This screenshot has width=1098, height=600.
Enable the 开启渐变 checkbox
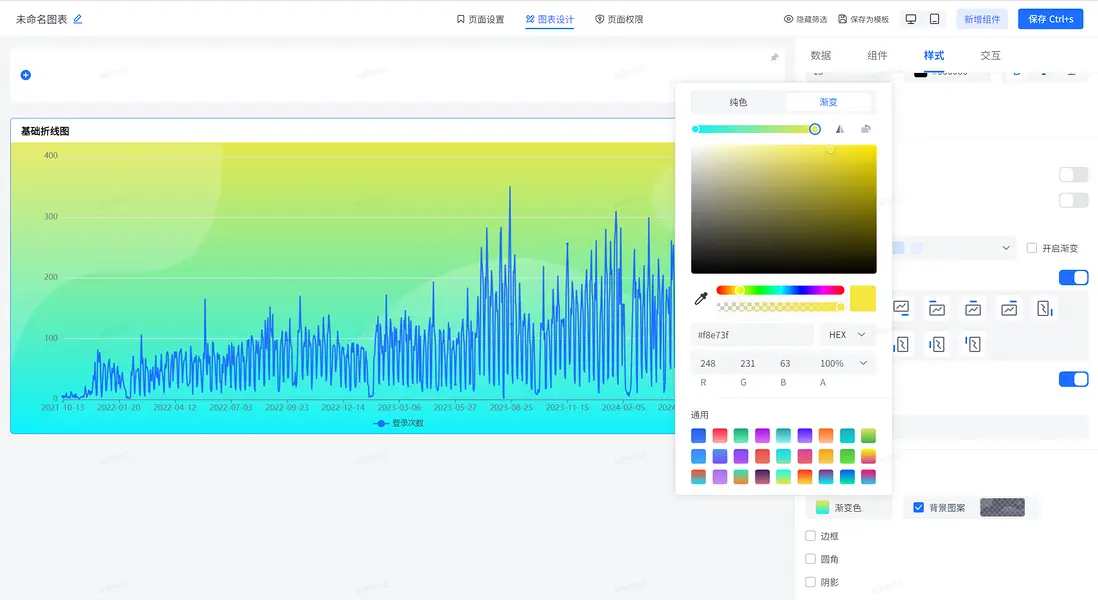pyautogui.click(x=1033, y=248)
